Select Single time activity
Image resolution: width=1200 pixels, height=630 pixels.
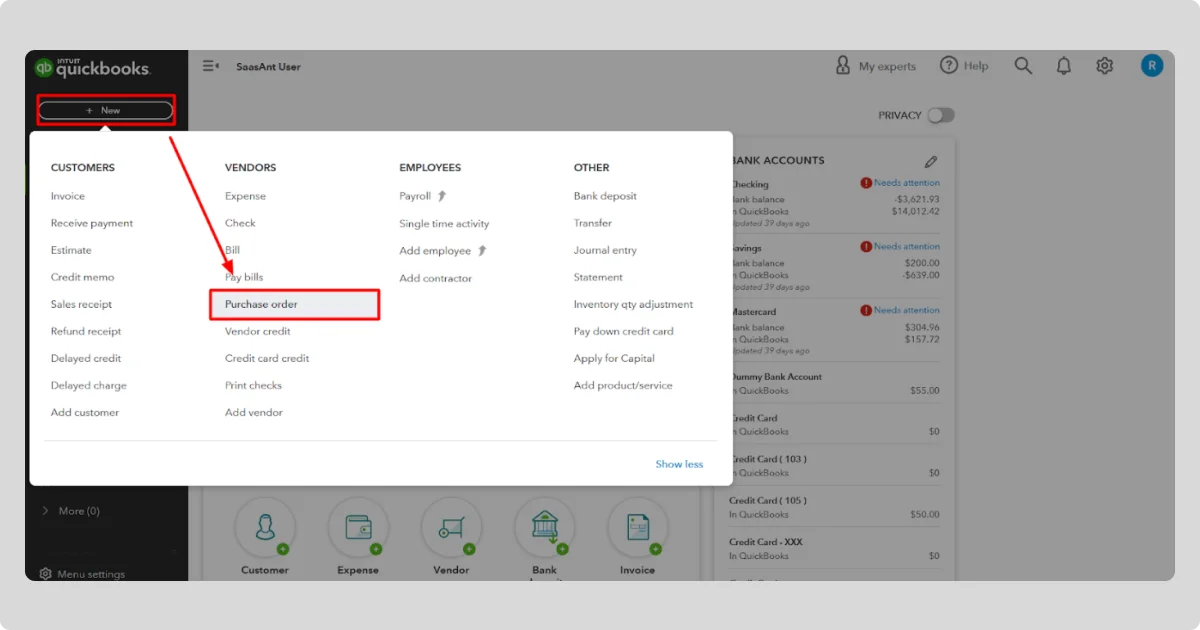coord(444,224)
